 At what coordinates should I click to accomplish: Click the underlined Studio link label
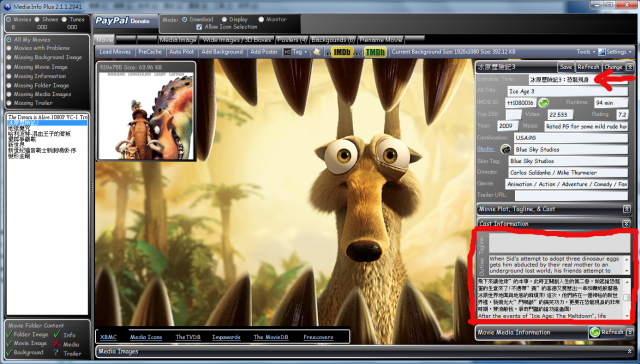[x=486, y=149]
